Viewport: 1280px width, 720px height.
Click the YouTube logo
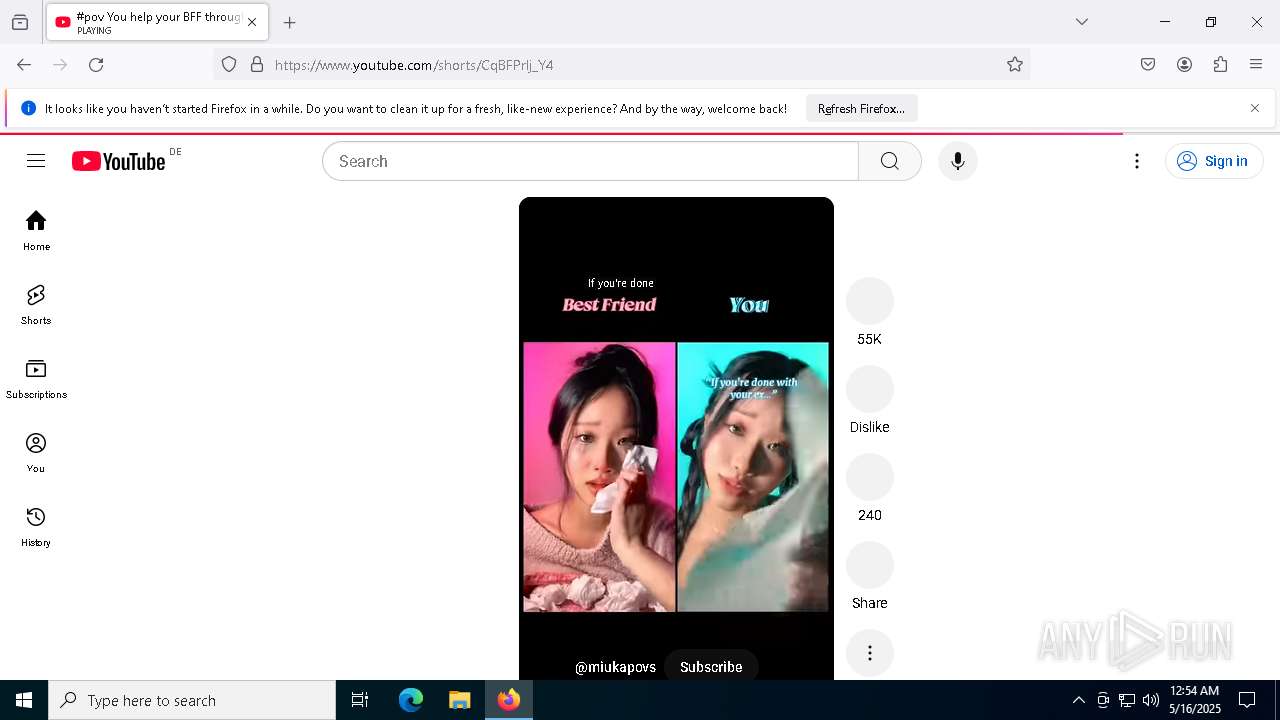[118, 161]
